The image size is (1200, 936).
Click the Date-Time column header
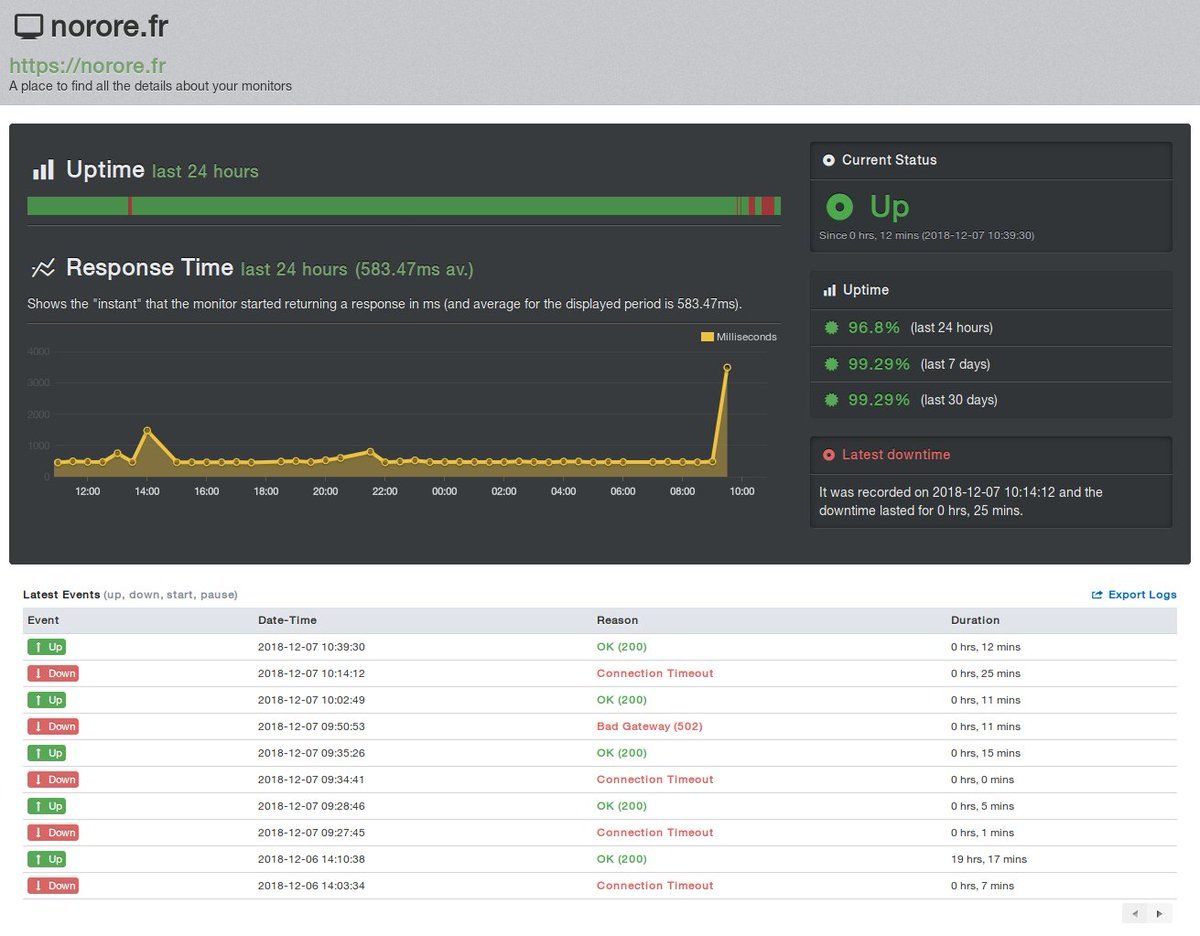(x=287, y=620)
